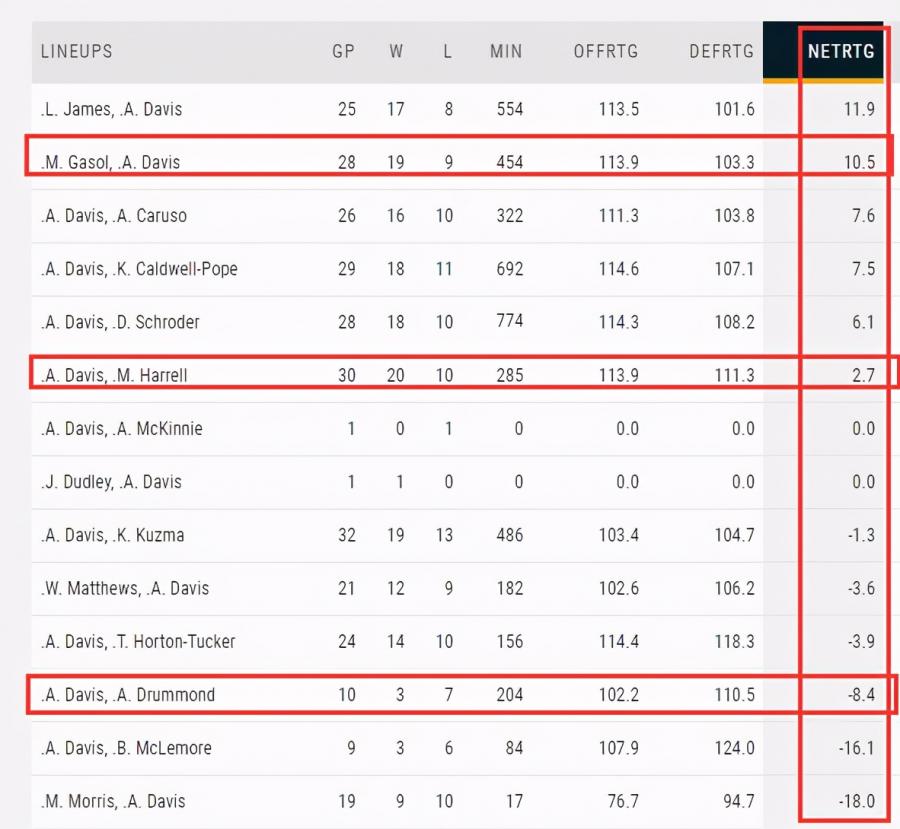
Task: Select the A. Davis, D. Schroder lineup
Action: coord(120,322)
